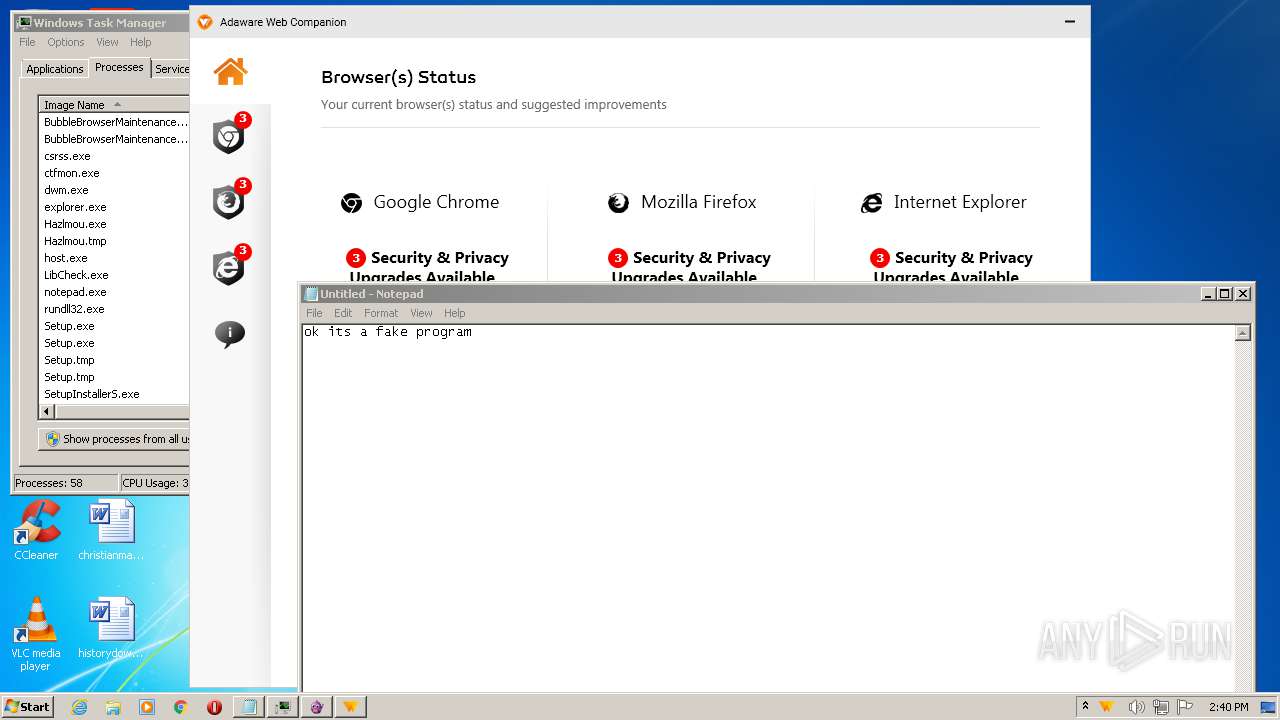Click Security & Privacy text under Google Chrome
The width and height of the screenshot is (1280, 720).
(440, 258)
